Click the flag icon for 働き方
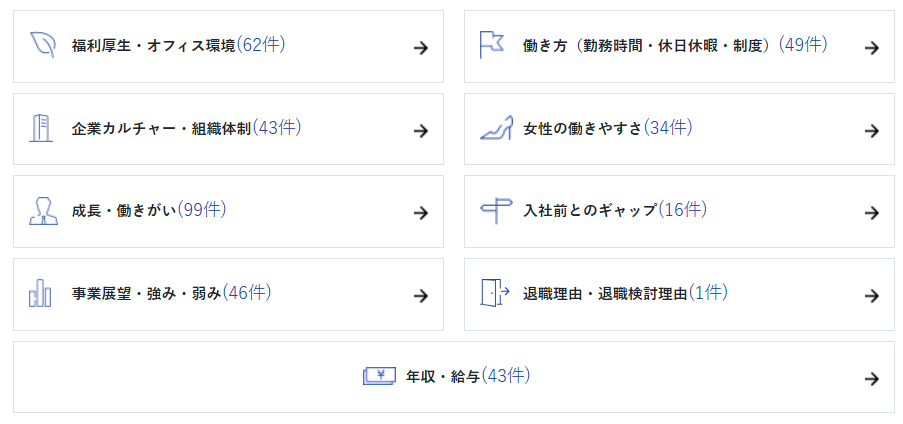The width and height of the screenshot is (903, 424). tap(492, 45)
